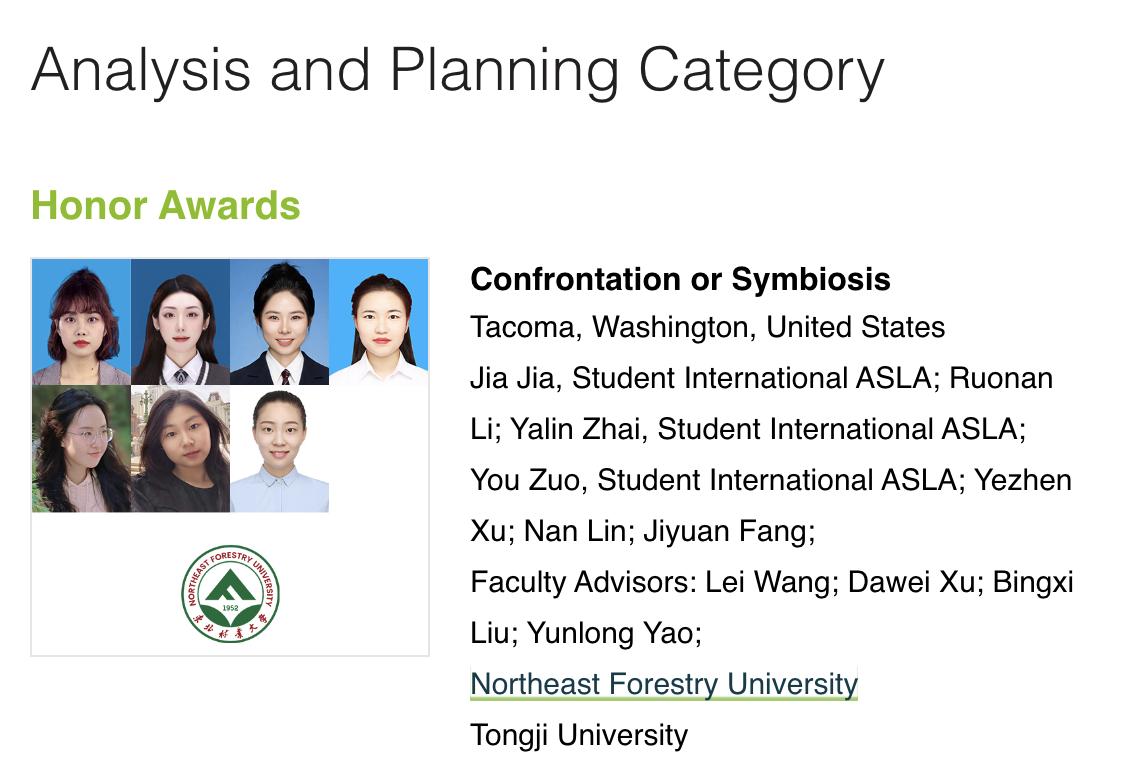The width and height of the screenshot is (1146, 759).
Task: Select the white-shirt portrait on bright blue background
Action: pos(379,322)
